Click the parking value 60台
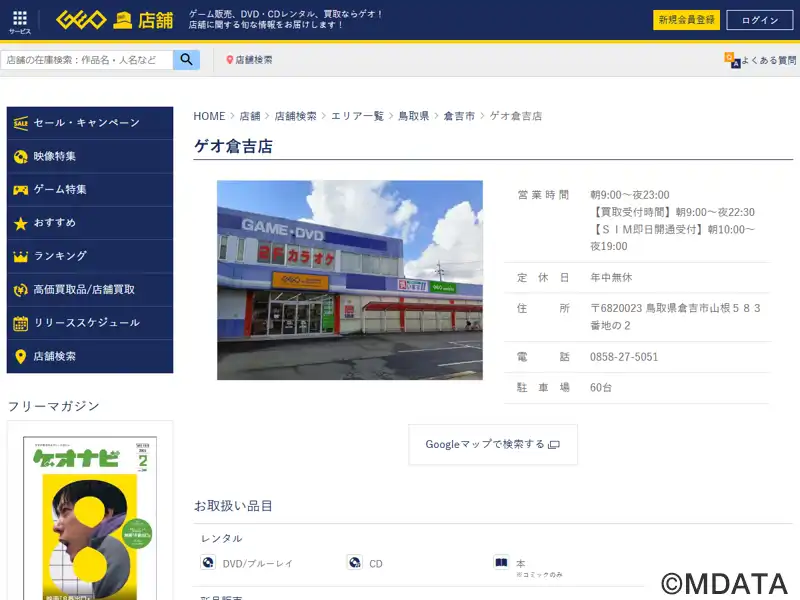This screenshot has height=600, width=800. click(601, 388)
